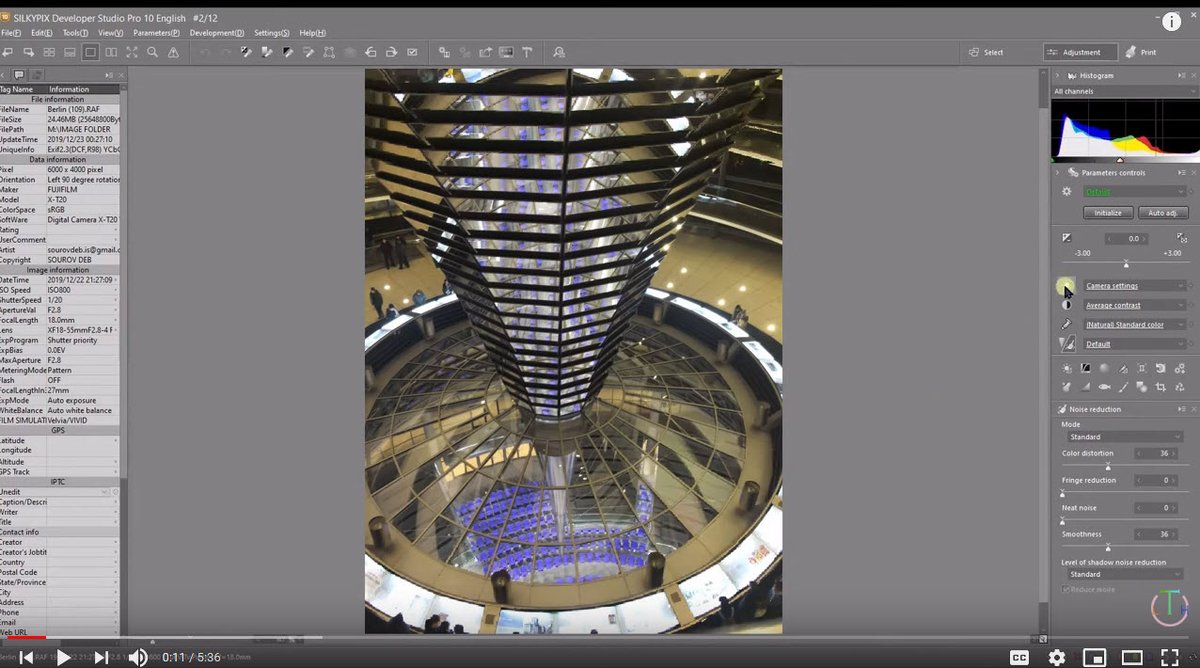Click the magnifier zoom tool icon
1200x668 pixels.
click(151, 52)
